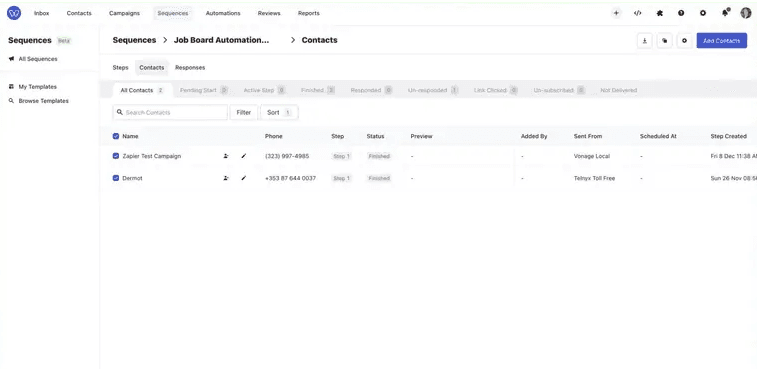
Task: Click the Phone column header
Action: pyautogui.click(x=274, y=136)
